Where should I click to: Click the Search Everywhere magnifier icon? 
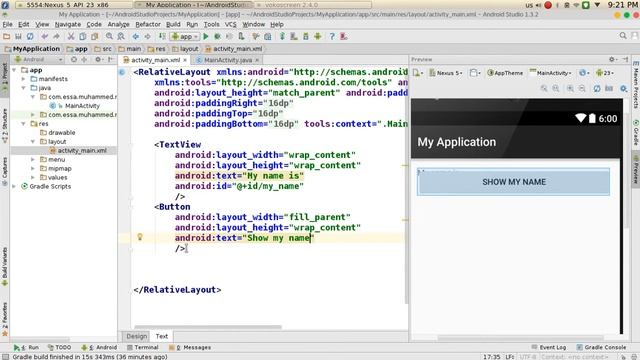coord(623,36)
